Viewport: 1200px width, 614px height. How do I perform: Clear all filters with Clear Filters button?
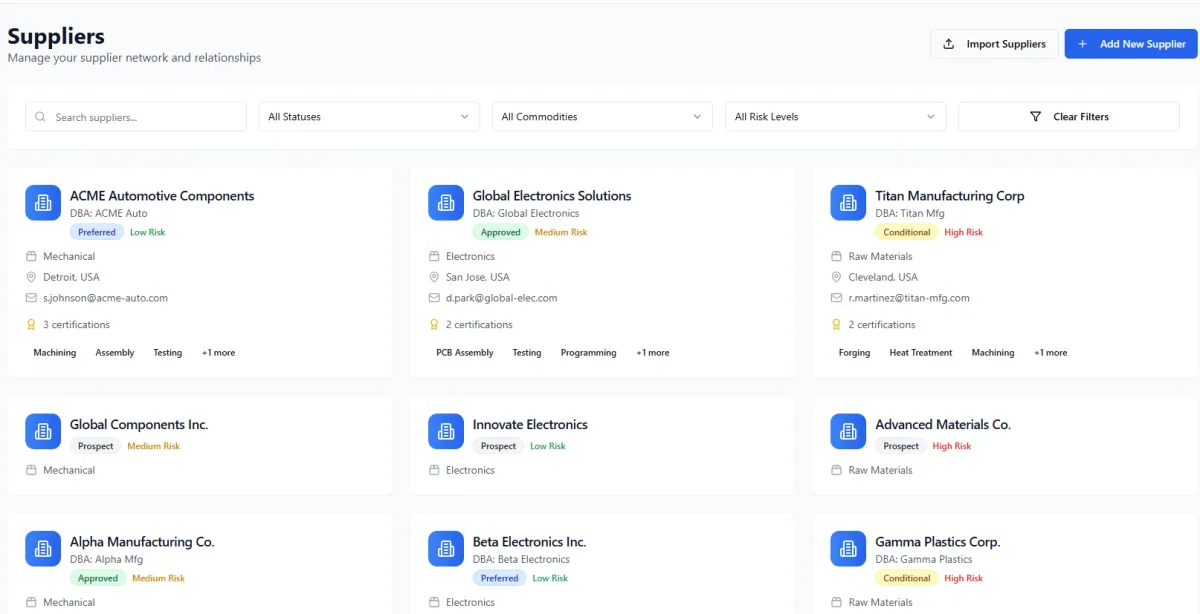point(1069,117)
